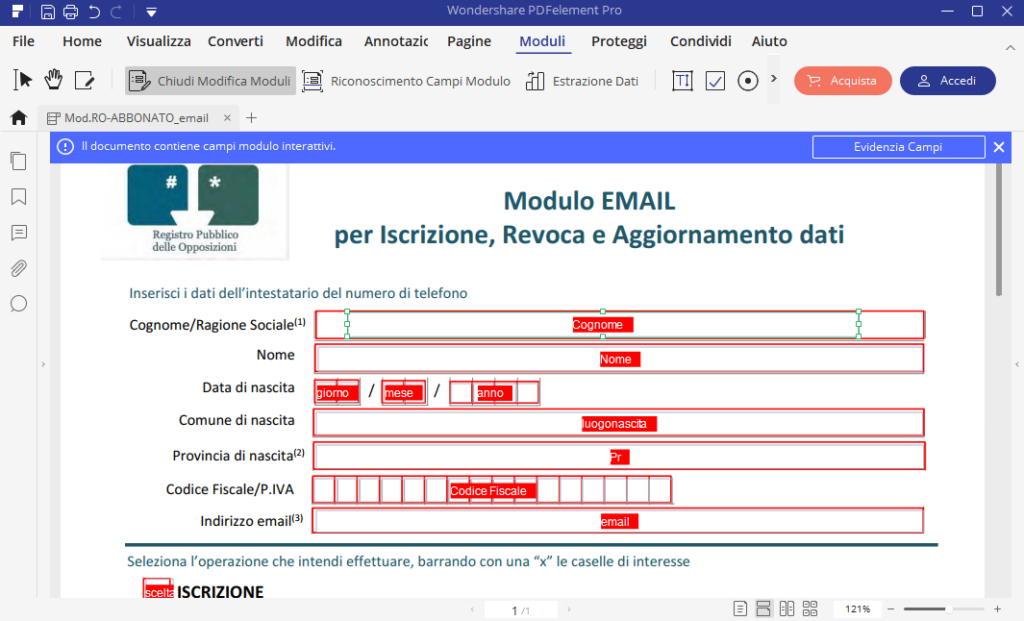Viewport: 1024px width, 621px height.
Task: Select the Pr province form field
Action: 619,456
